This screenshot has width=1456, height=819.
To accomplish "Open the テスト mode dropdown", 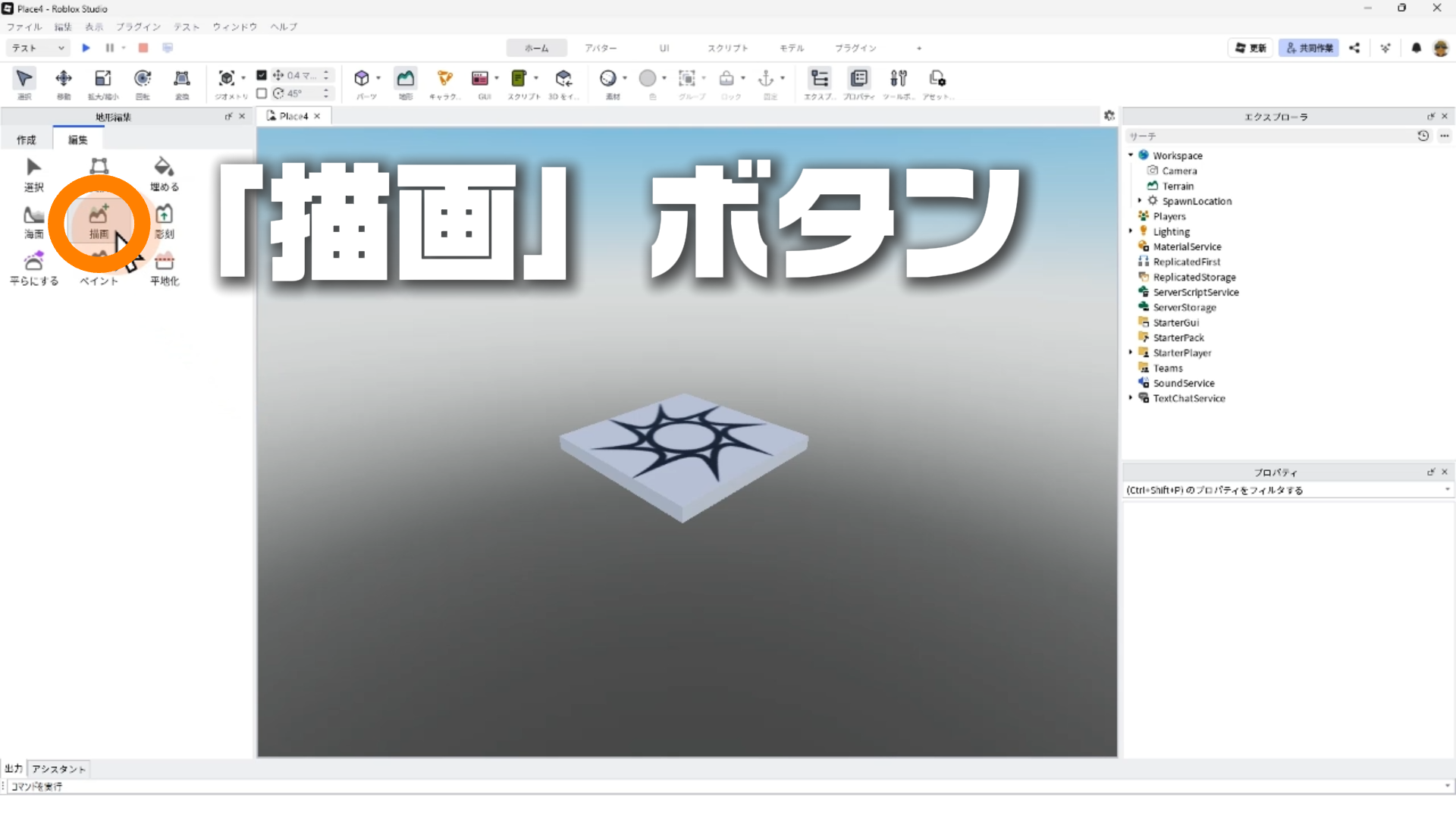I will tap(38, 48).
